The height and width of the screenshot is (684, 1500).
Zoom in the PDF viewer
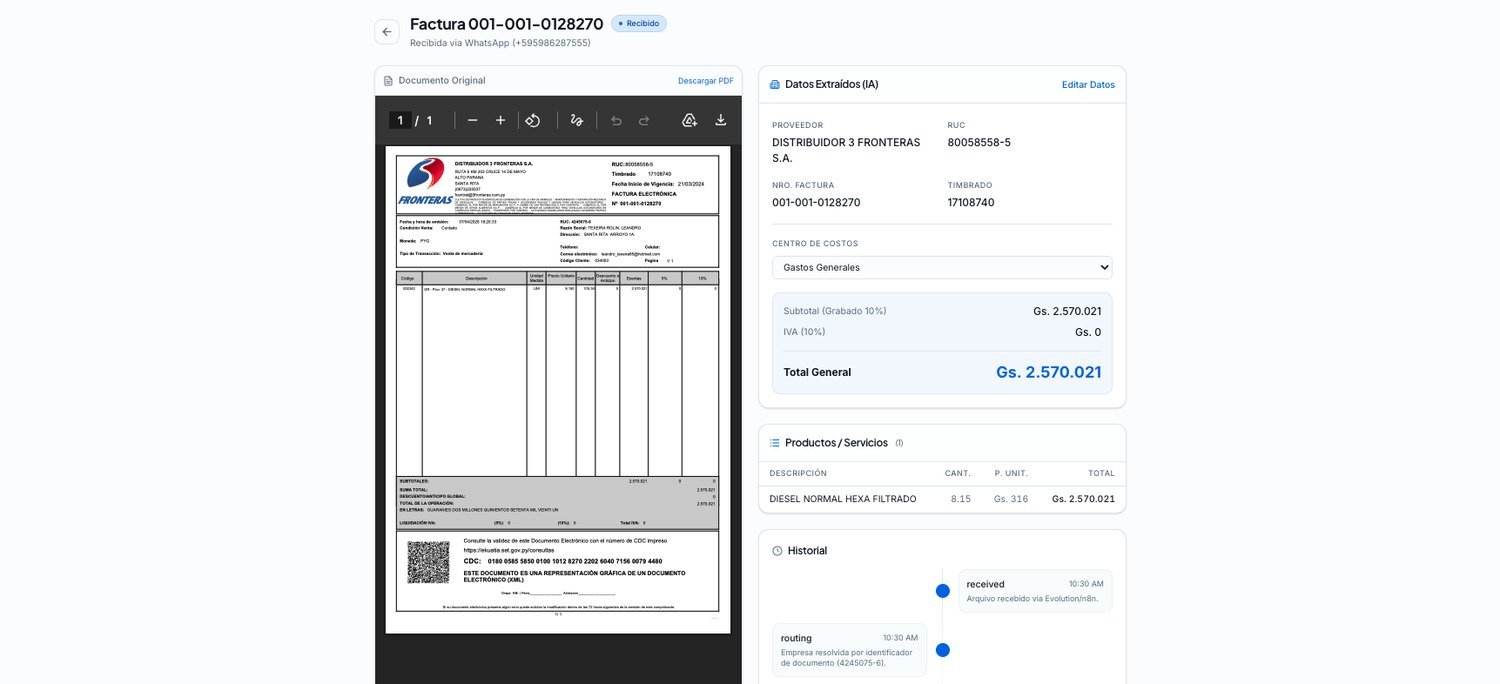pos(501,120)
